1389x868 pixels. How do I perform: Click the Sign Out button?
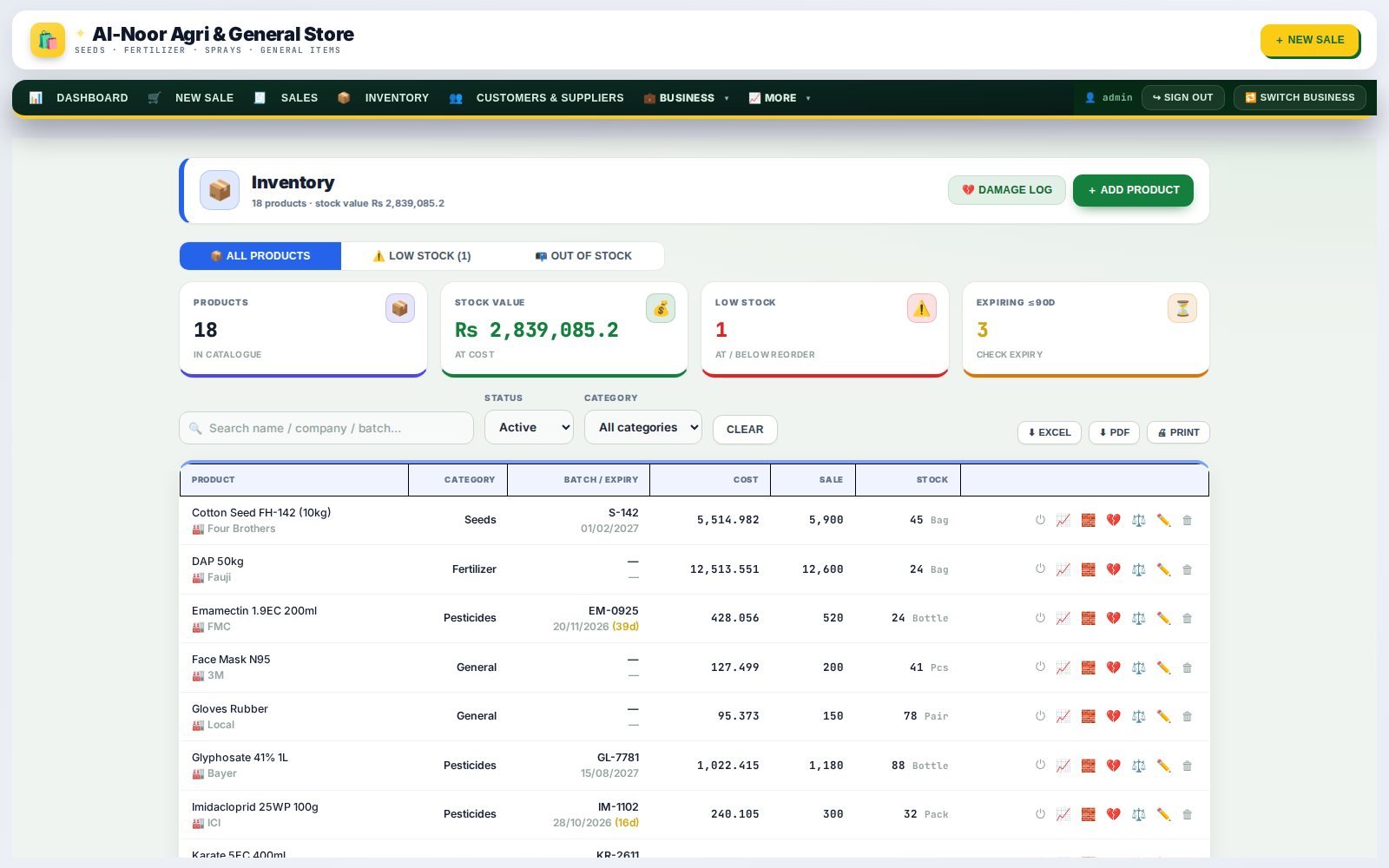[x=1183, y=97]
